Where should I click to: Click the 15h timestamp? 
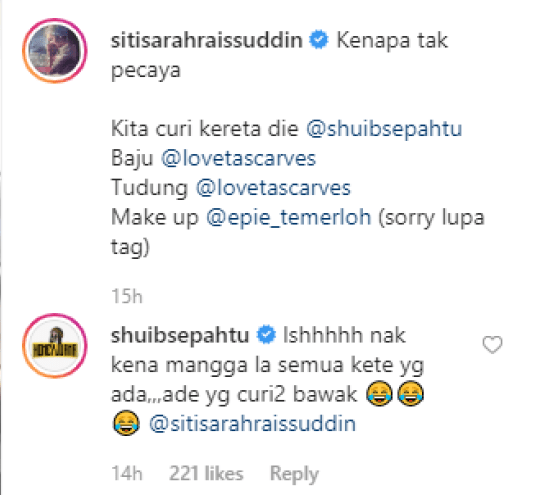pos(127,297)
